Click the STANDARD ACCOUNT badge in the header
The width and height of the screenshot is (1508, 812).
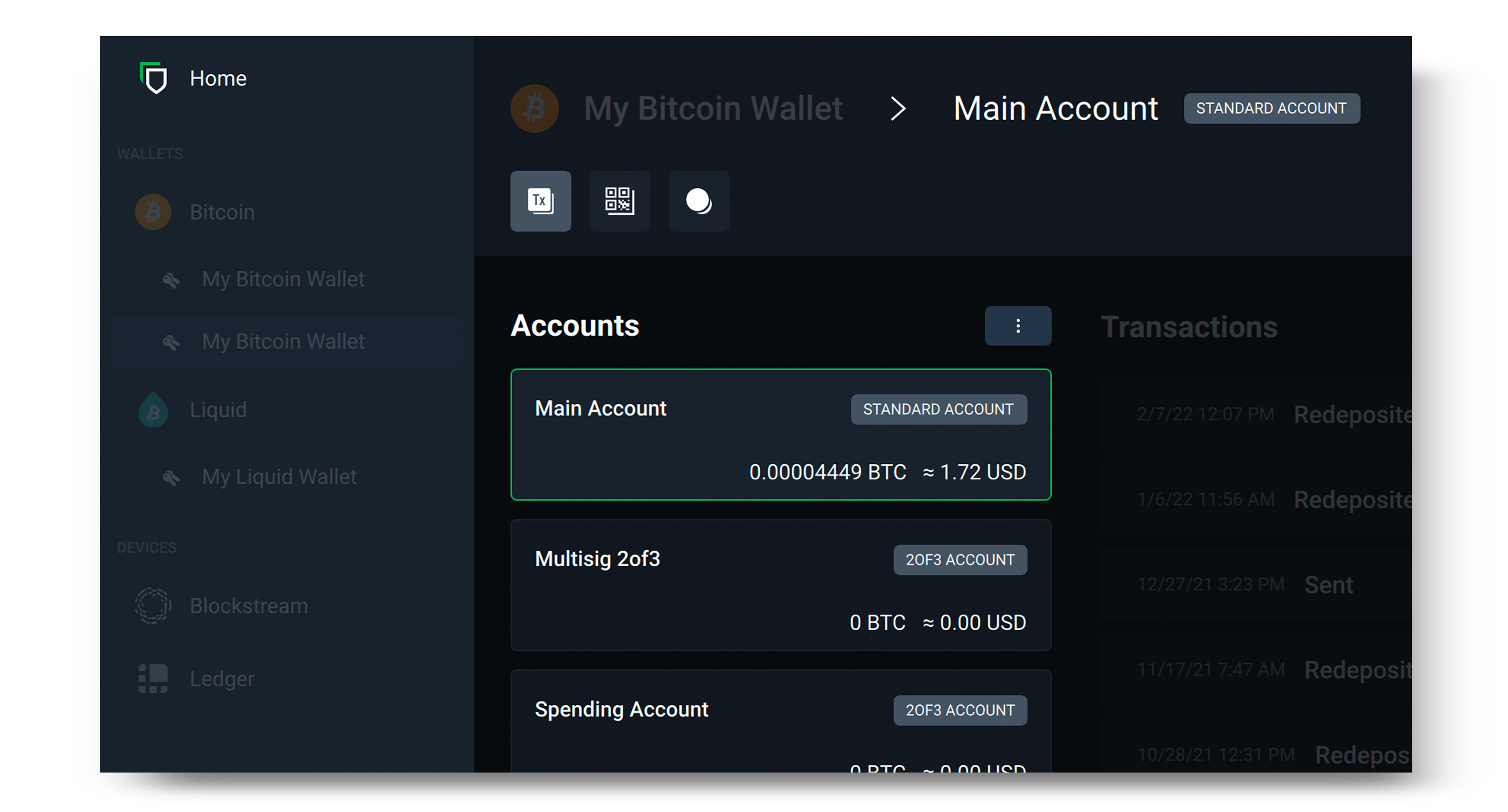(x=1271, y=108)
